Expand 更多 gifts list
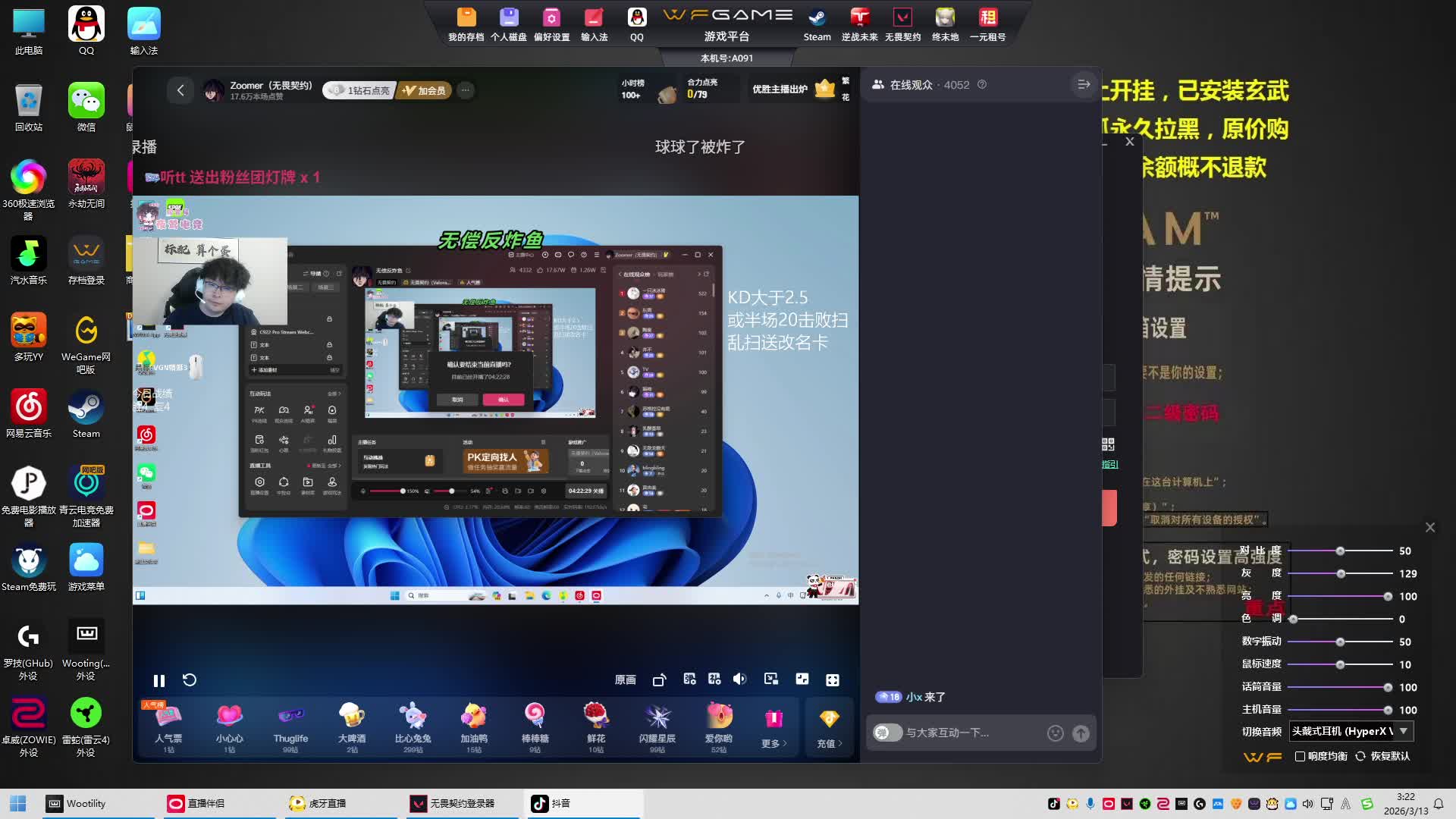The image size is (1456, 819). point(773,728)
